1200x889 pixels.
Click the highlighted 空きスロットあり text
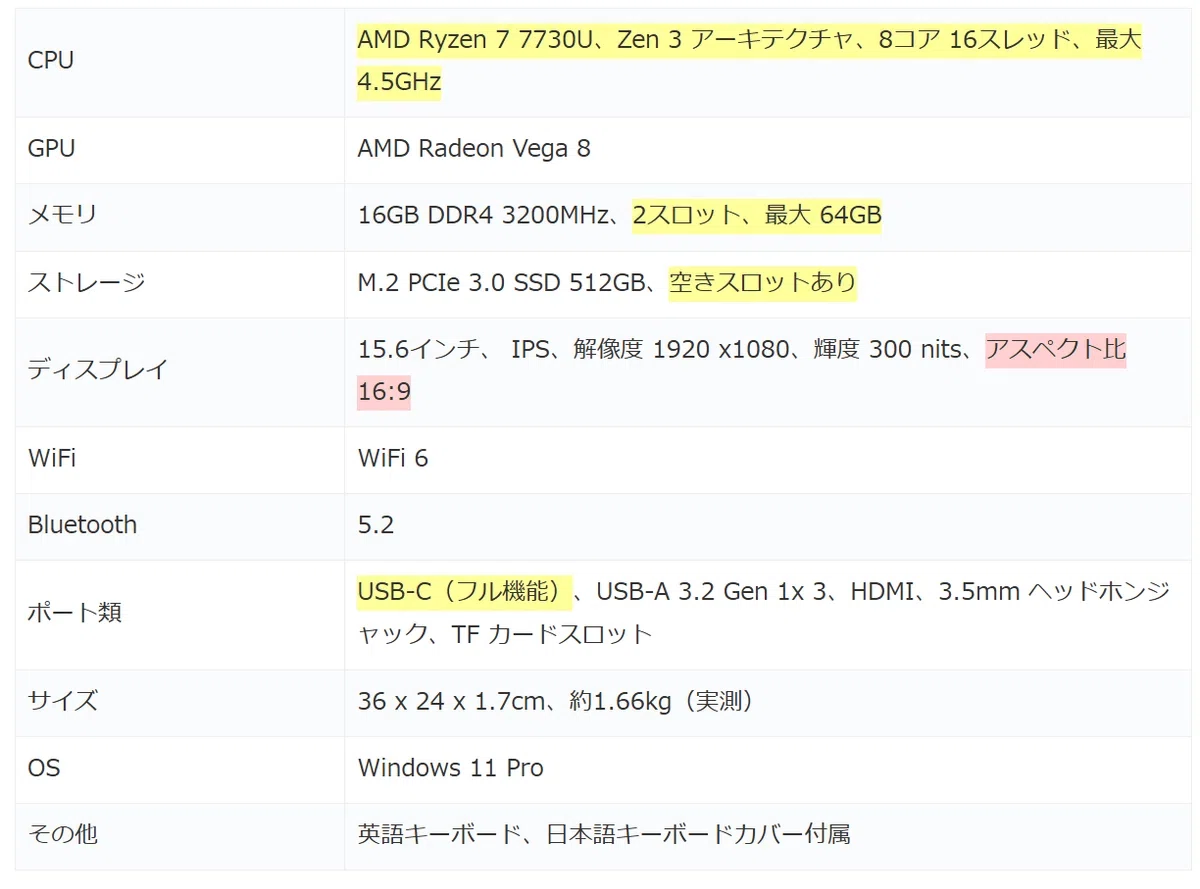(x=763, y=282)
